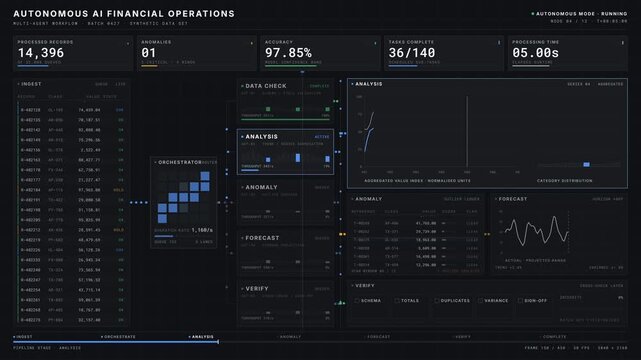The height and width of the screenshot is (360, 641).
Task: Select the Anomaly stage in bottom timeline
Action: pyautogui.click(x=290, y=337)
